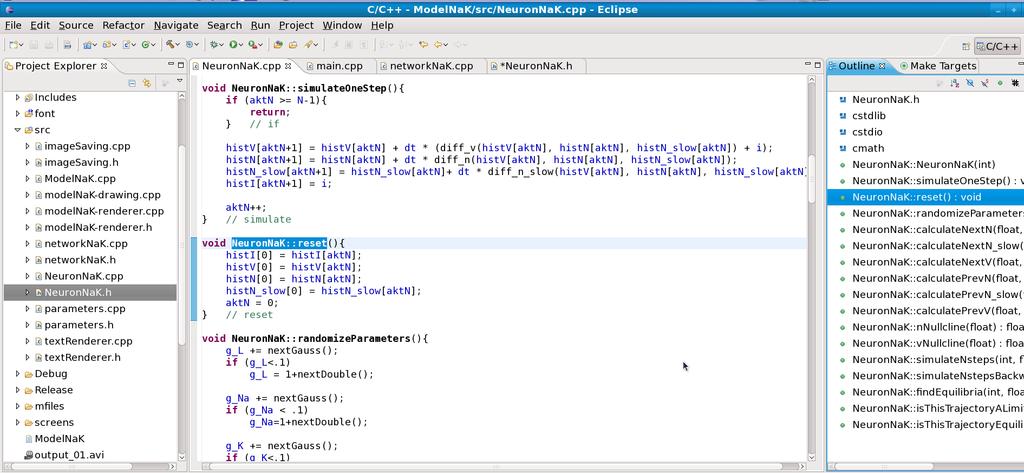This screenshot has height=473, width=1024.
Task: Open the Run button dropdown arrow
Action: (240, 44)
